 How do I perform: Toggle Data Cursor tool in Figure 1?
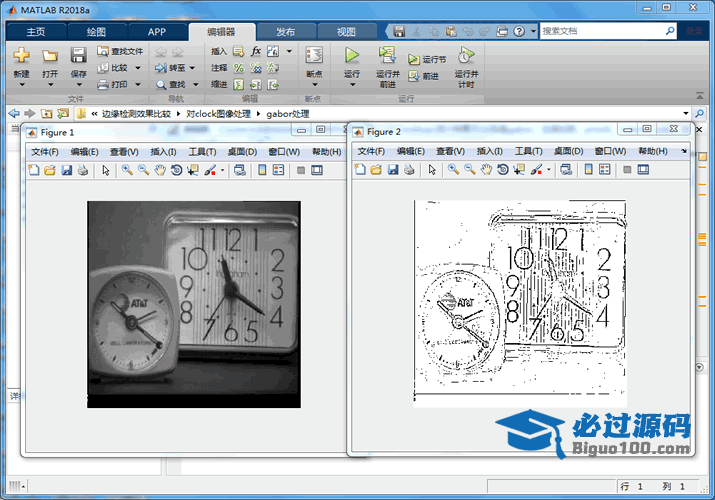click(192, 170)
